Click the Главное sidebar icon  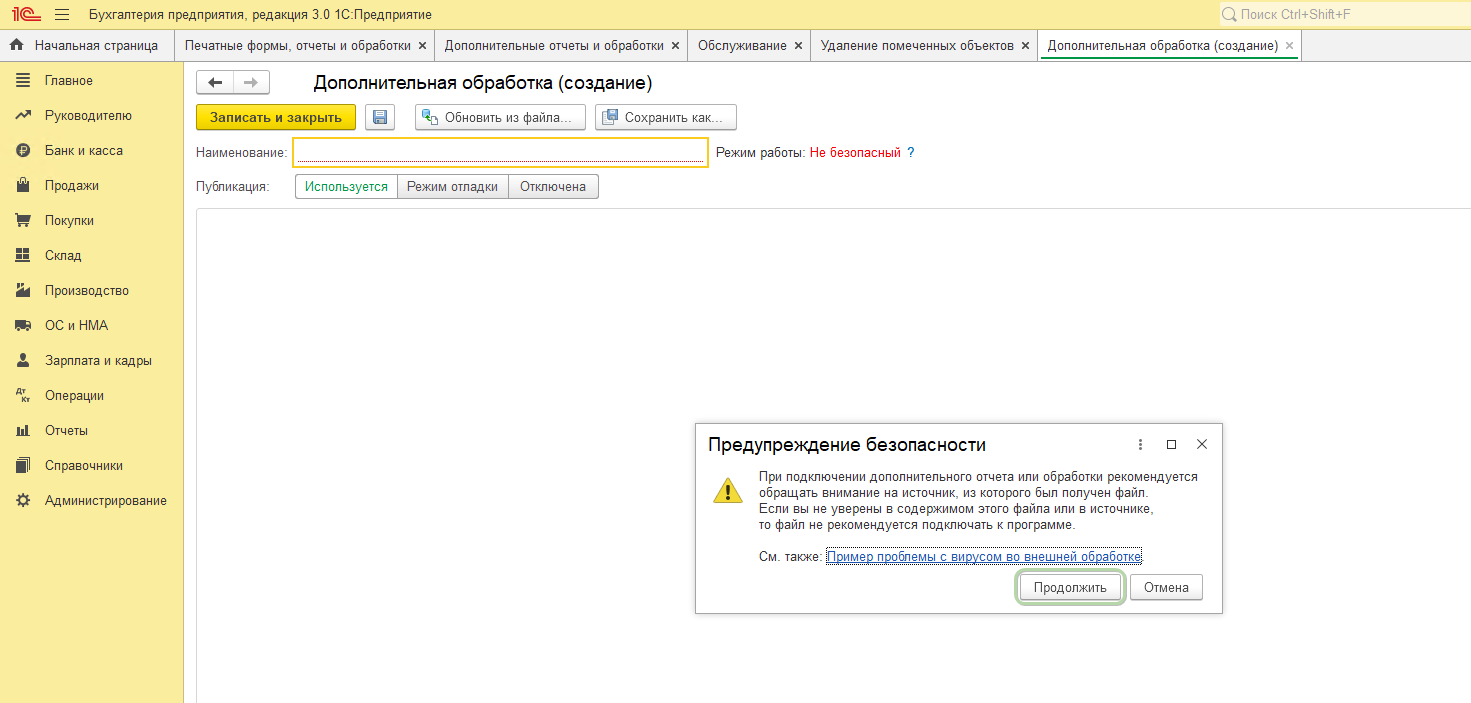pos(23,80)
